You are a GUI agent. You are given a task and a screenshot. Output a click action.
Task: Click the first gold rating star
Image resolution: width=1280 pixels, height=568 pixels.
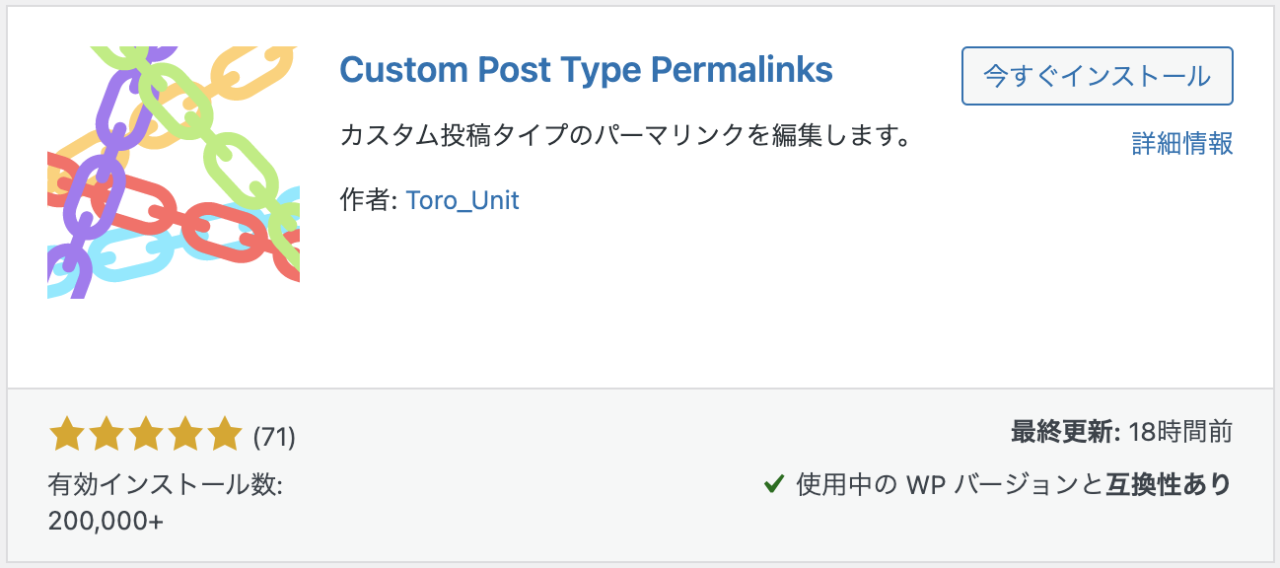click(67, 435)
